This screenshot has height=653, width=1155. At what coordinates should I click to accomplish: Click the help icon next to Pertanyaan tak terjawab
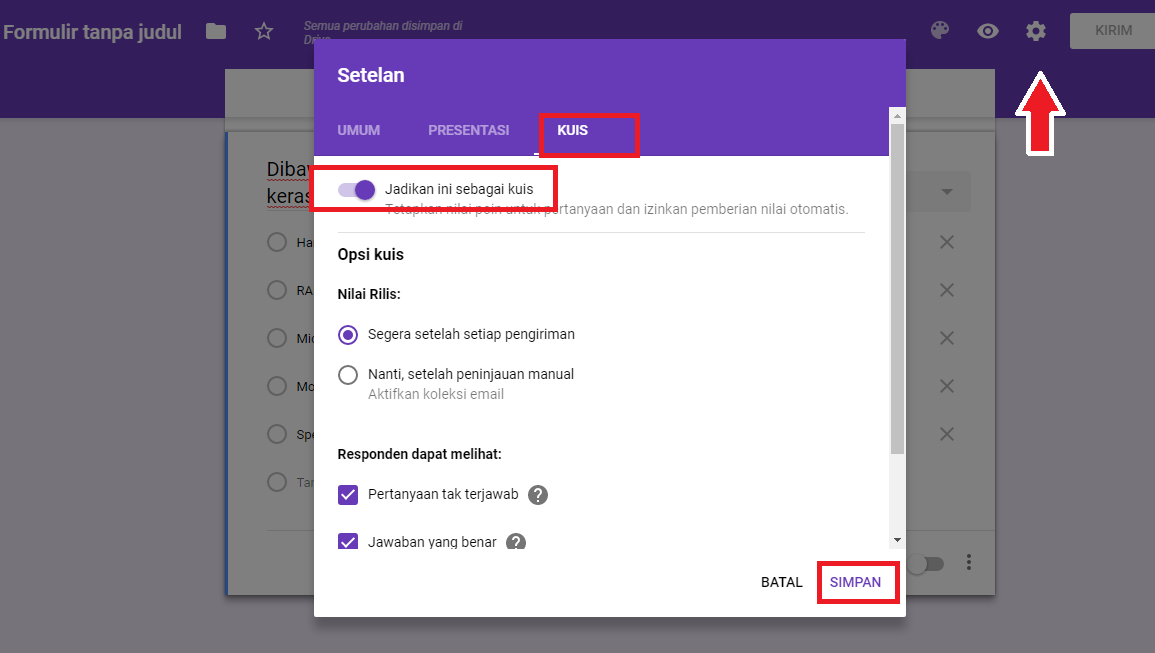(538, 495)
